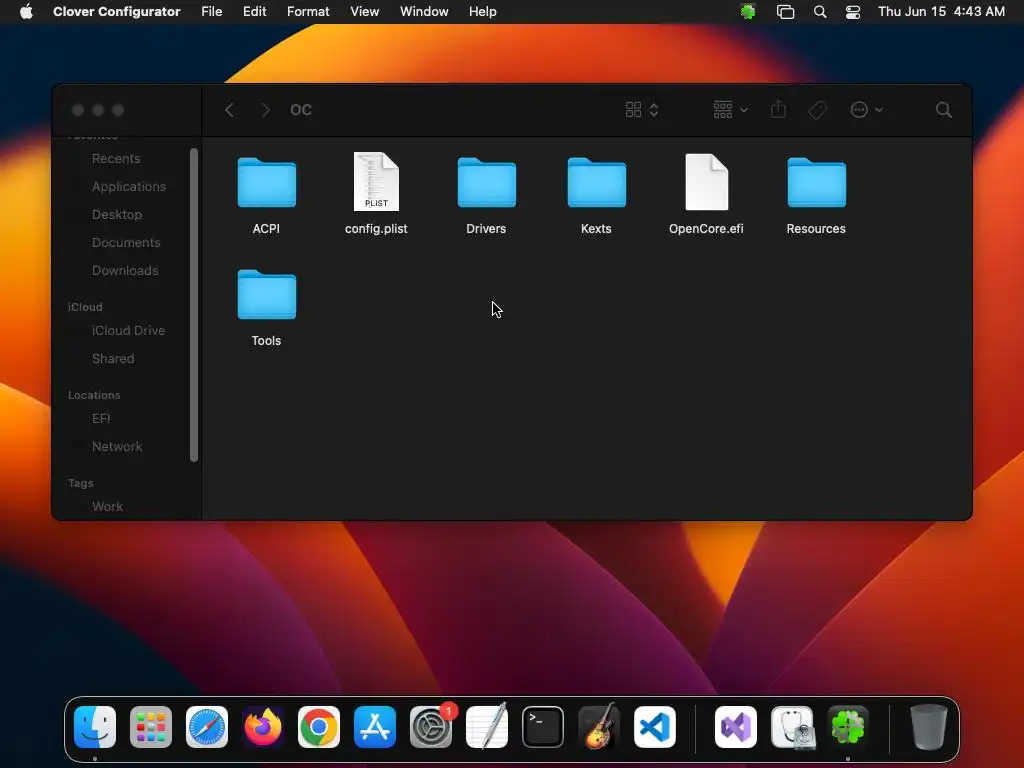Image resolution: width=1024 pixels, height=768 pixels.
Task: Click the sidebar vertical scrollbar
Action: click(x=194, y=305)
